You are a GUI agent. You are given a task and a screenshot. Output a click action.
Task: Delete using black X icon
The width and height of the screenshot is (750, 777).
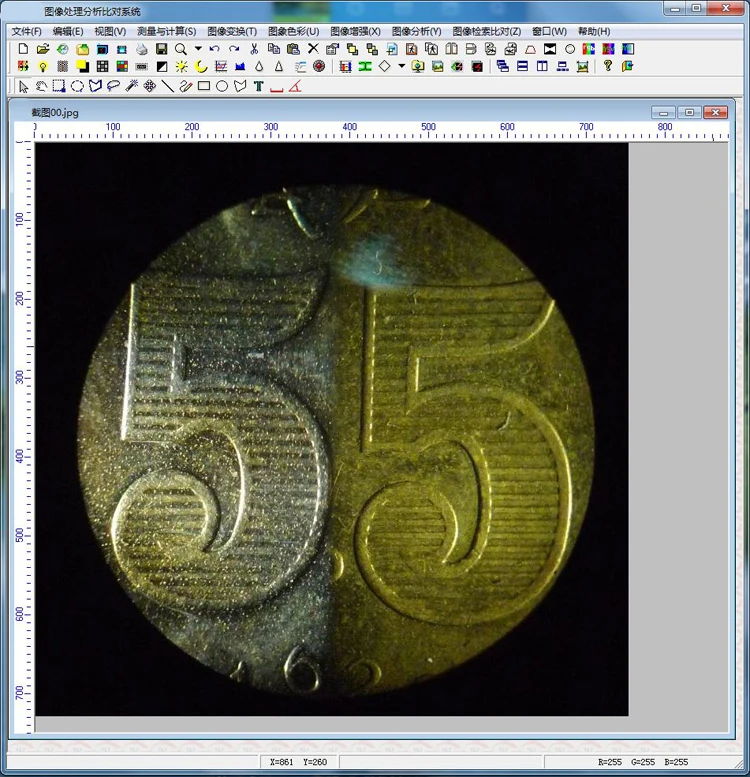click(313, 49)
